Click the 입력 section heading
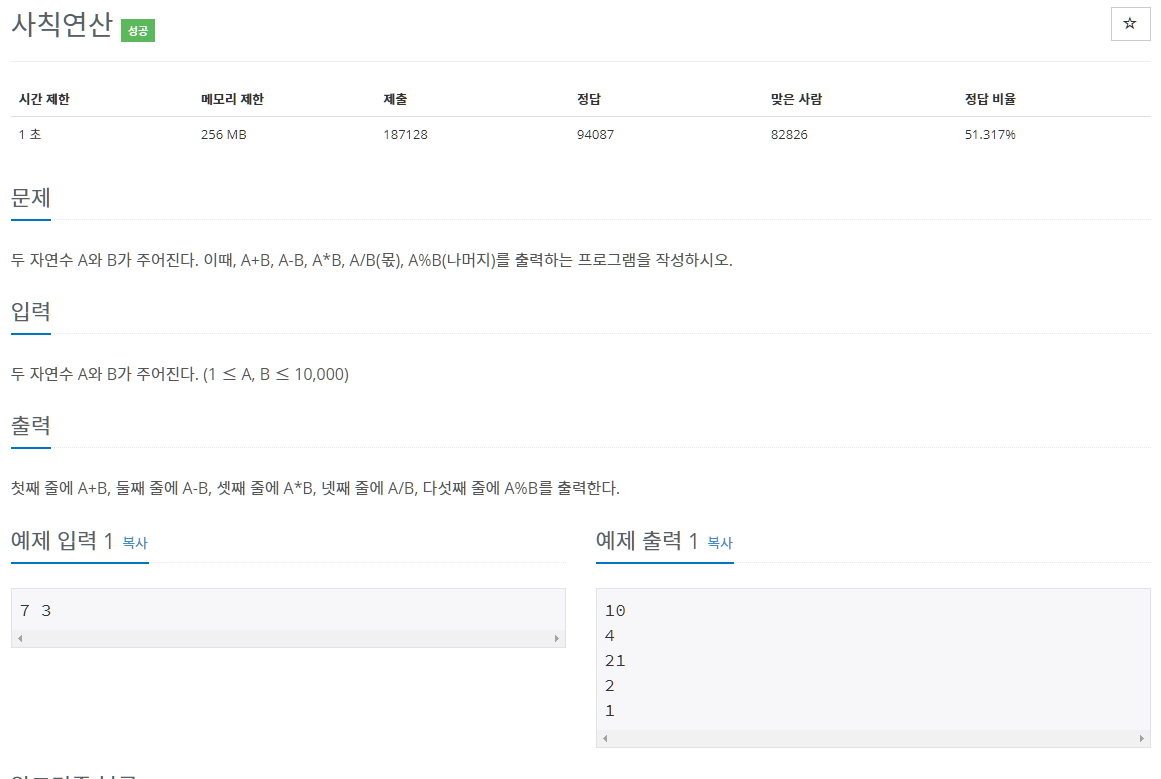Screen dimensions: 1161x779 tap(30, 312)
